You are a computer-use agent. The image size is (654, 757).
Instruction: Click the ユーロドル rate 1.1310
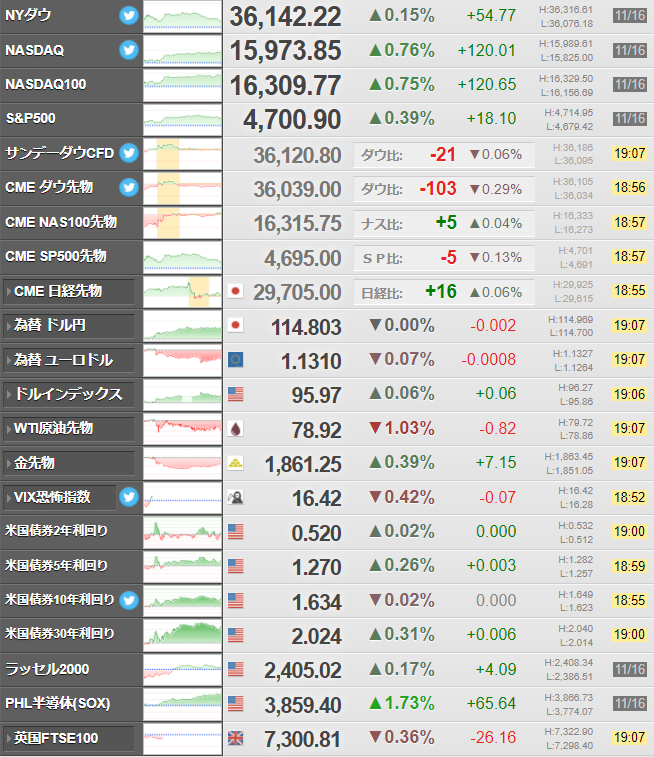point(311,362)
